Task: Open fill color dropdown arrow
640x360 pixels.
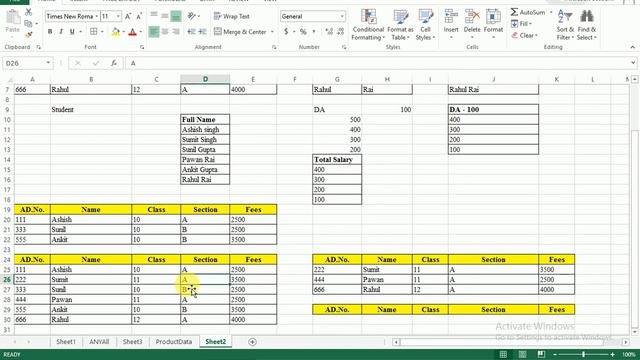Action: click(x=123, y=31)
